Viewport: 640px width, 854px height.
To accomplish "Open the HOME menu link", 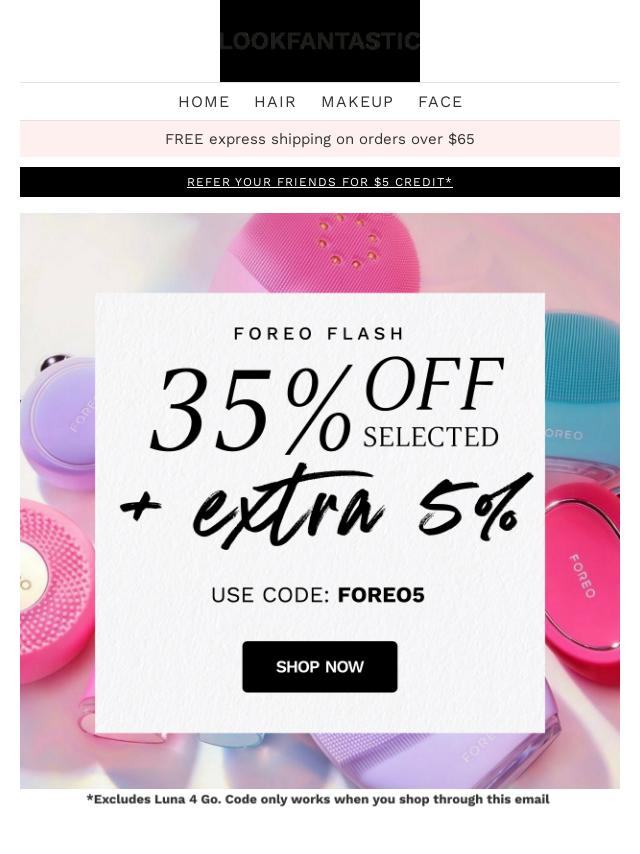I will (x=204, y=102).
